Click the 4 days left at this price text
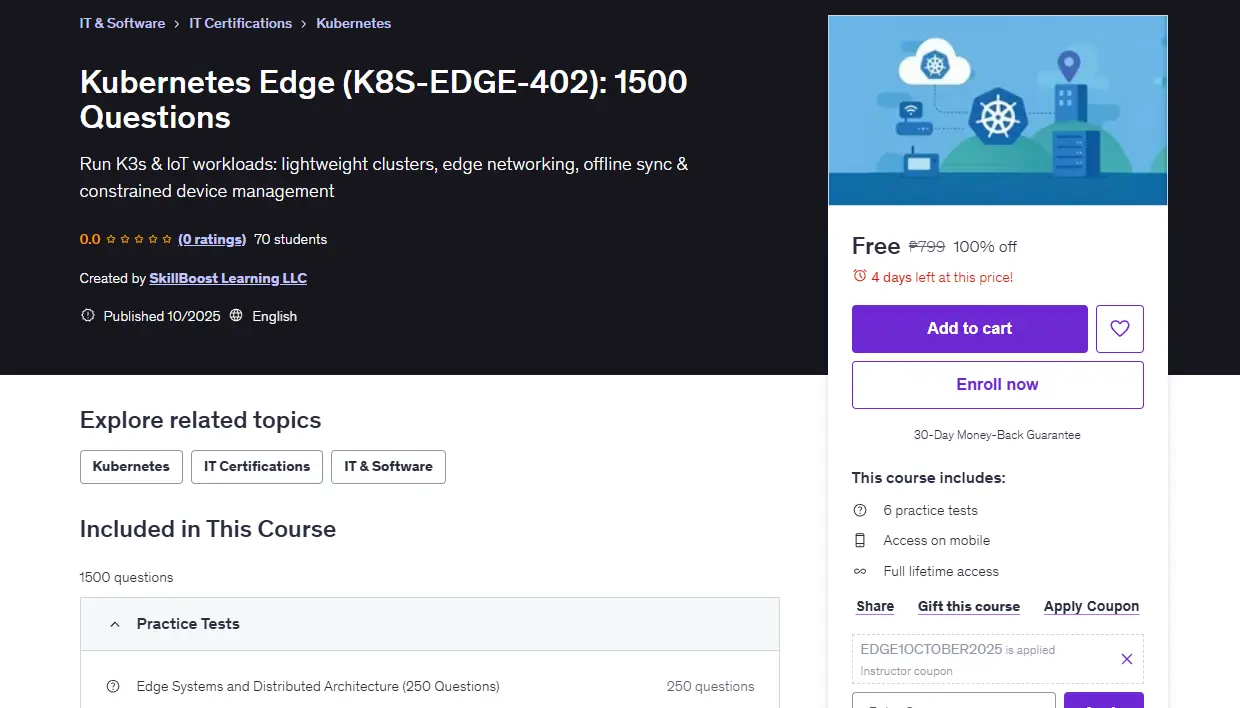Image resolution: width=1240 pixels, height=708 pixels. [x=942, y=277]
